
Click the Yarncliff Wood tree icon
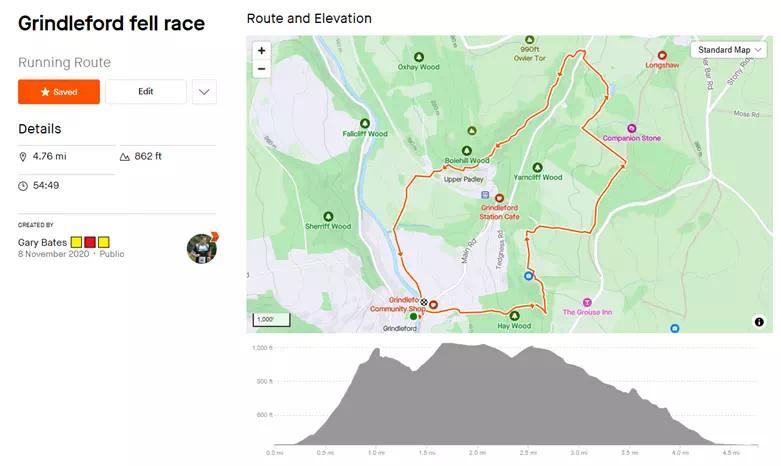coord(537,167)
